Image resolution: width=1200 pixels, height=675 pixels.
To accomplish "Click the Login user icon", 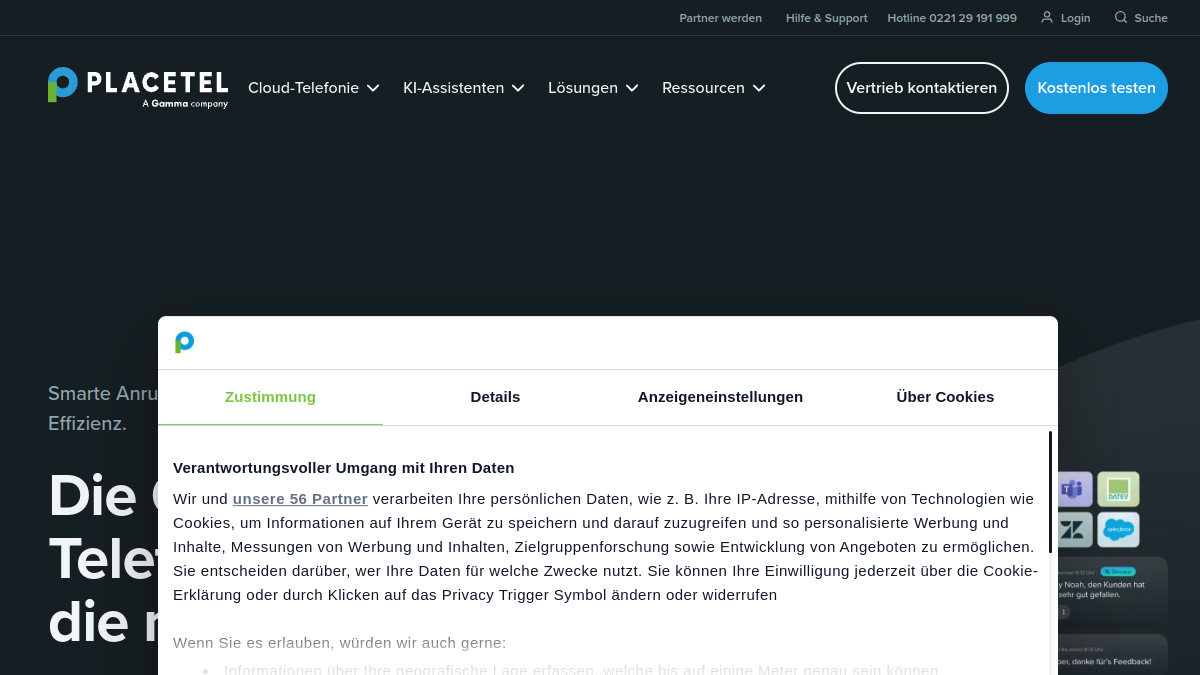I will click(x=1047, y=17).
